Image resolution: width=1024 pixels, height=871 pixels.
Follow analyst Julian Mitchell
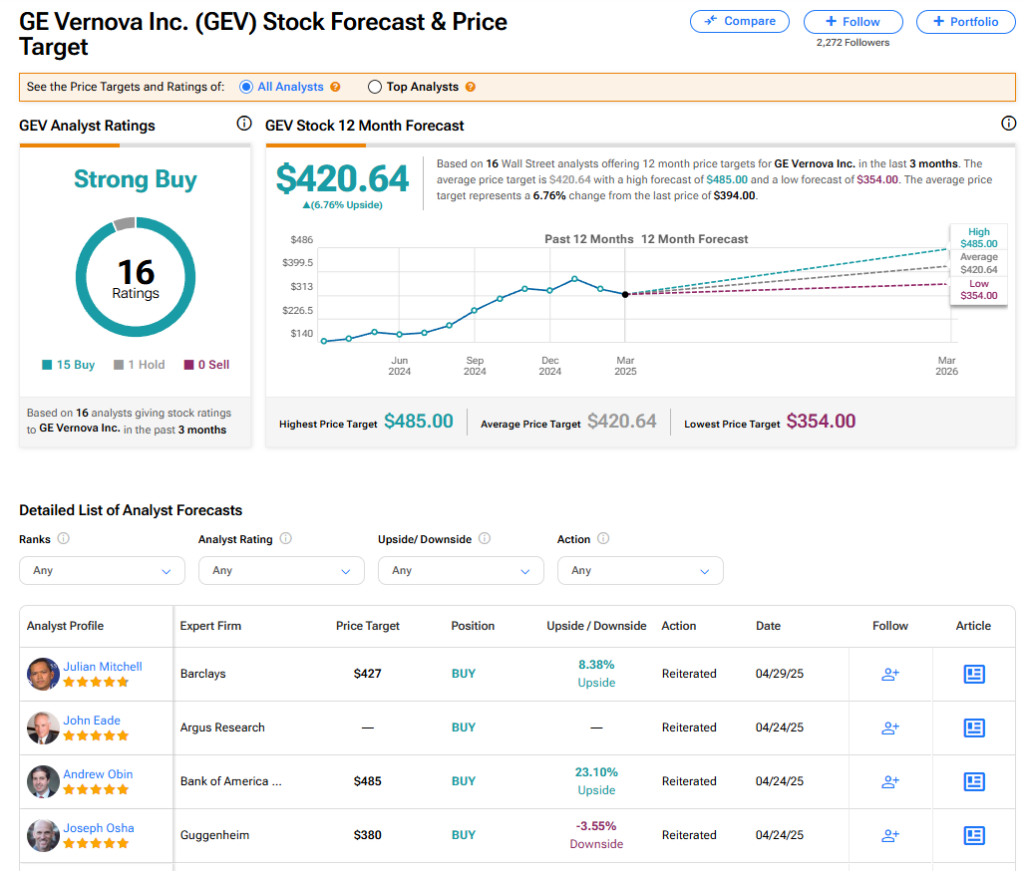890,674
